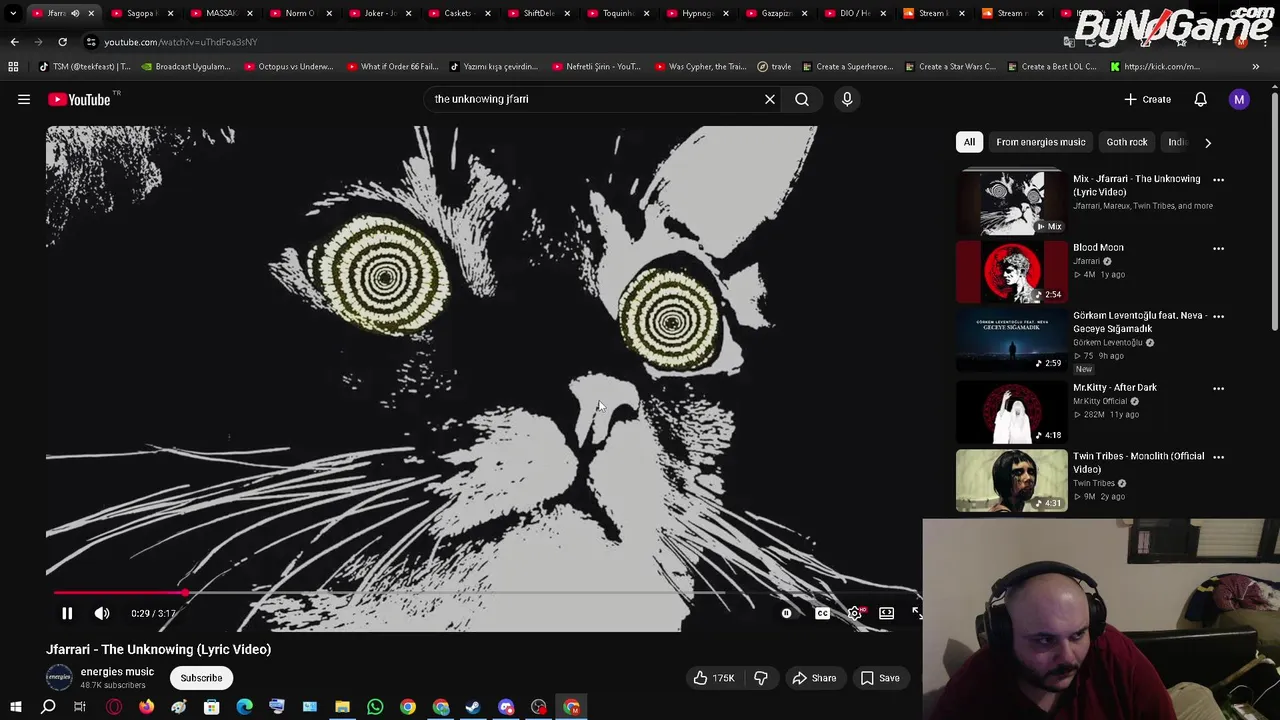Select From energies music chip
Image resolution: width=1280 pixels, height=720 pixels.
pos(1040,142)
